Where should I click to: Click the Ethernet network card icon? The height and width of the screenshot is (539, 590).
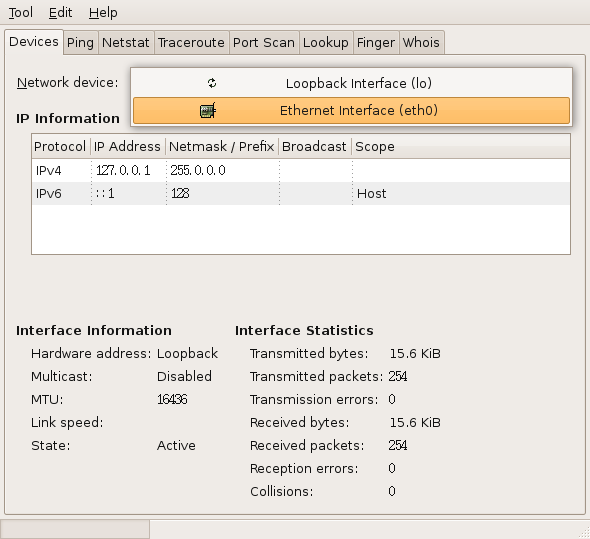(208, 110)
